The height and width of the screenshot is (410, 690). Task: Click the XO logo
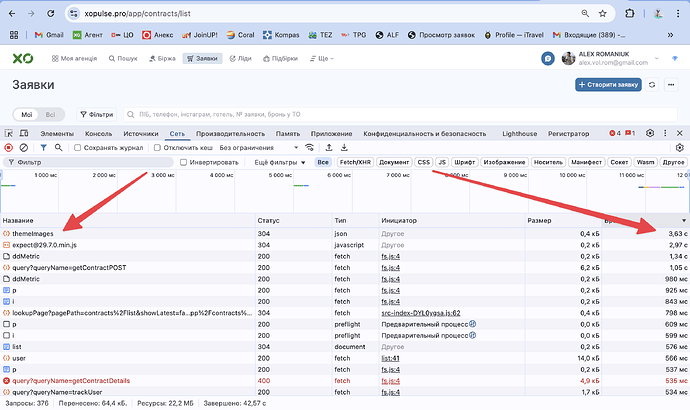pos(22,59)
